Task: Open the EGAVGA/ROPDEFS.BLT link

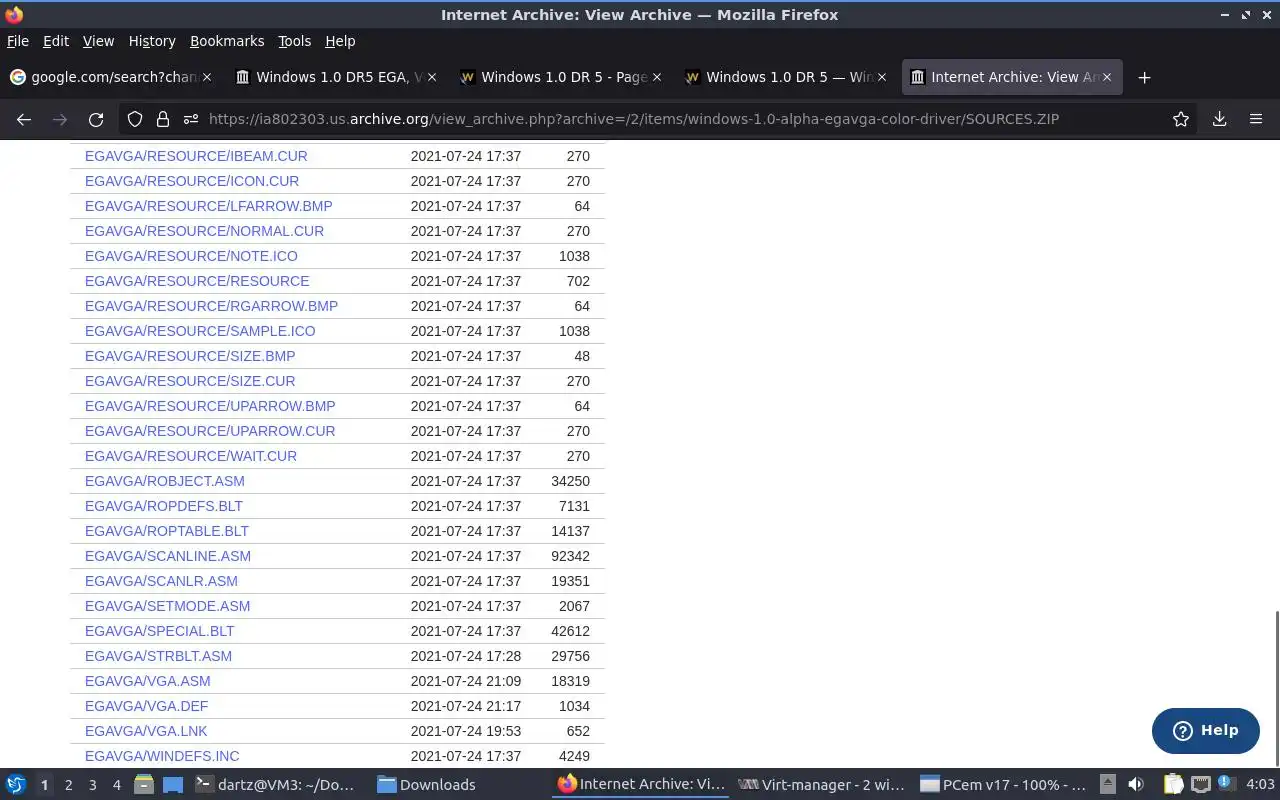Action: tap(164, 506)
